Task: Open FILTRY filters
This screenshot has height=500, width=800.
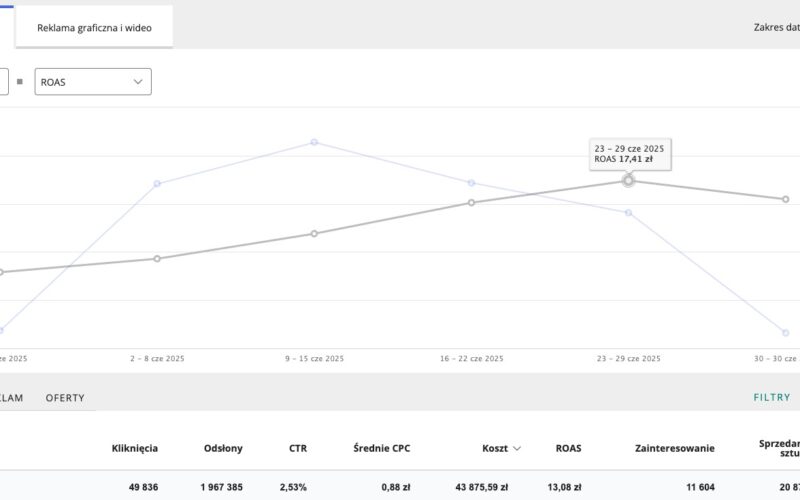Action: [771, 397]
